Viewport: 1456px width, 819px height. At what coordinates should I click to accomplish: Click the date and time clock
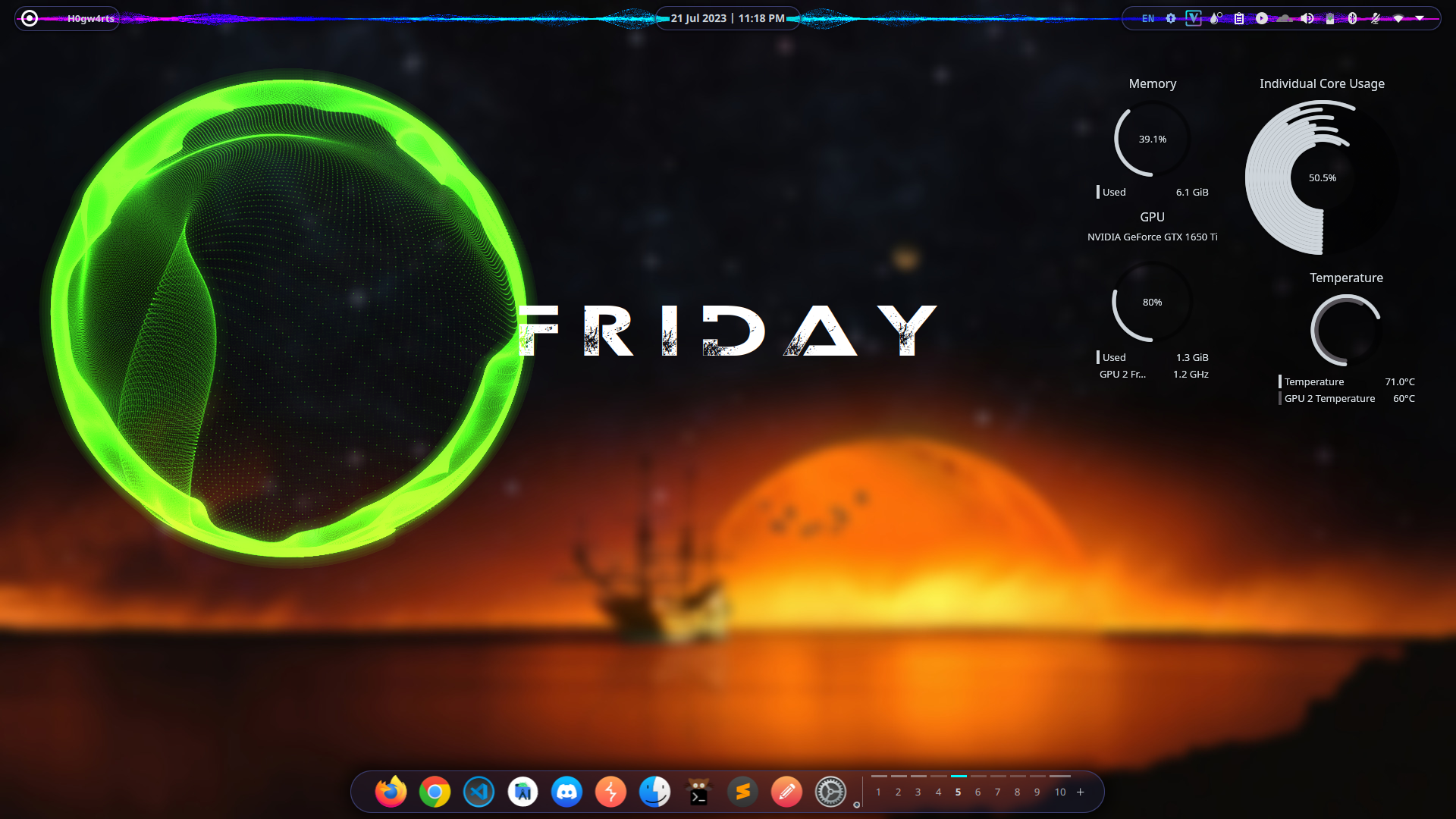pos(727,18)
